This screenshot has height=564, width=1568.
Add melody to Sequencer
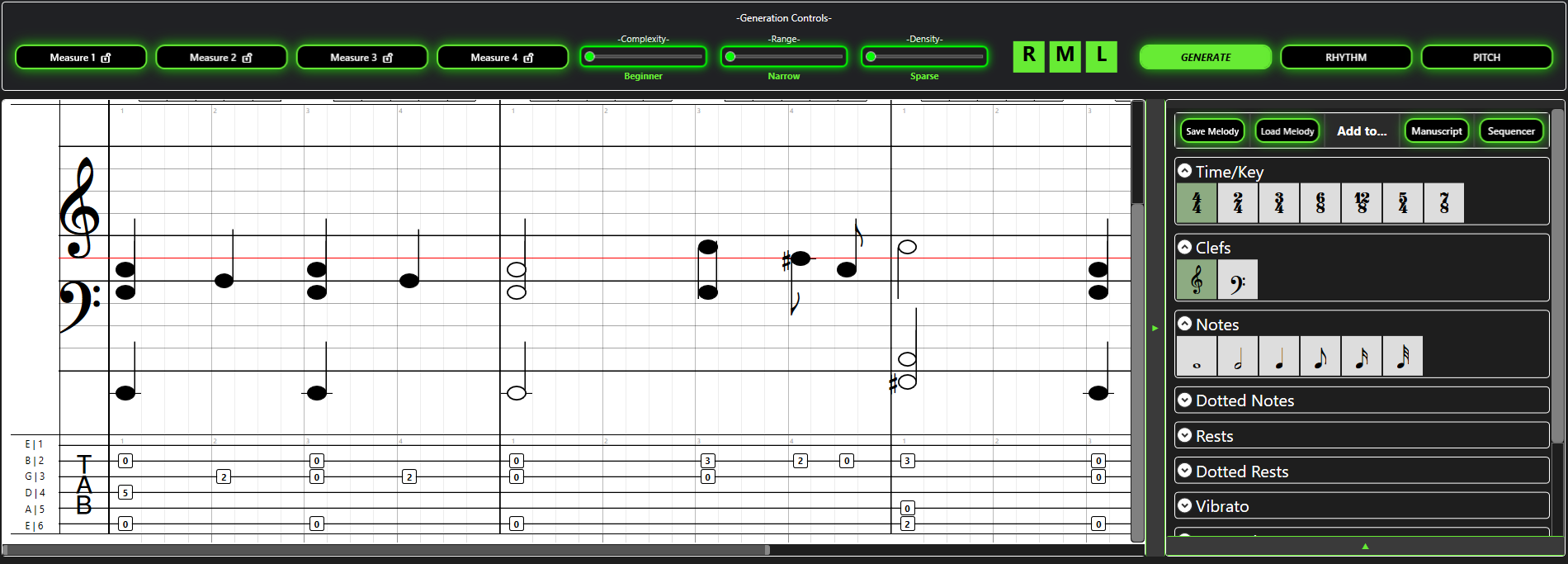pos(1511,131)
